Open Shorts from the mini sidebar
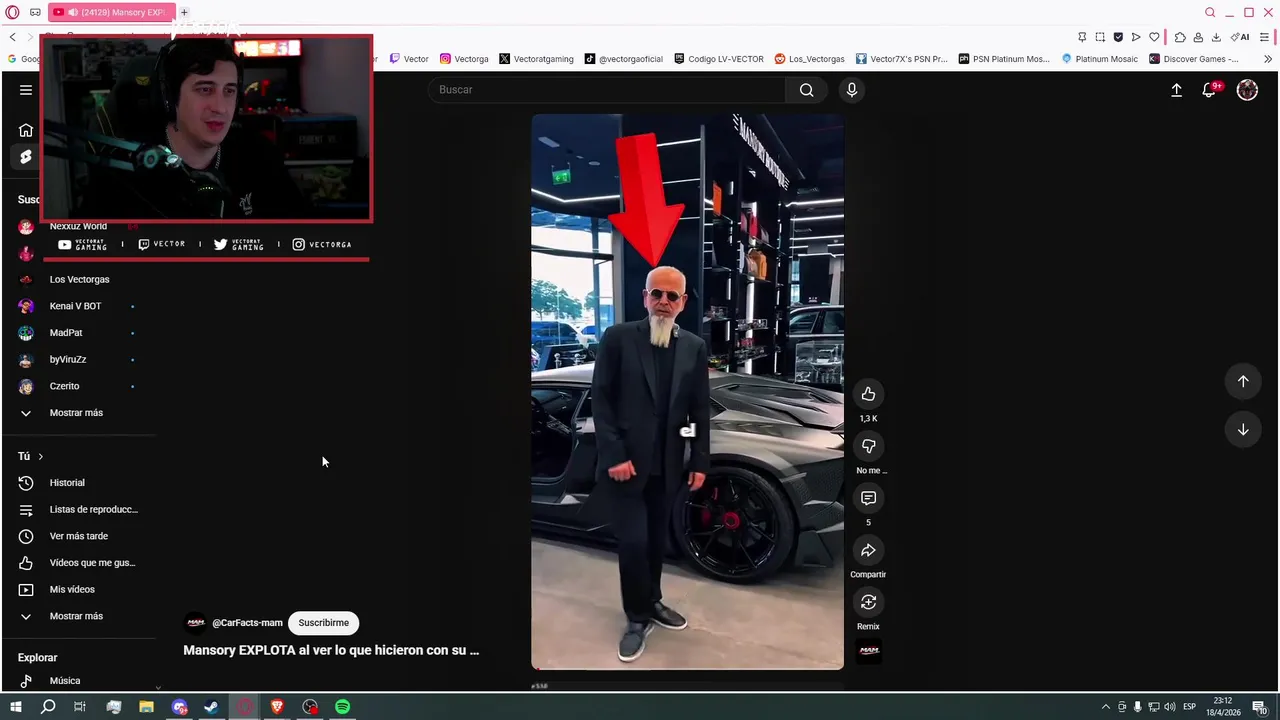 (x=26, y=157)
